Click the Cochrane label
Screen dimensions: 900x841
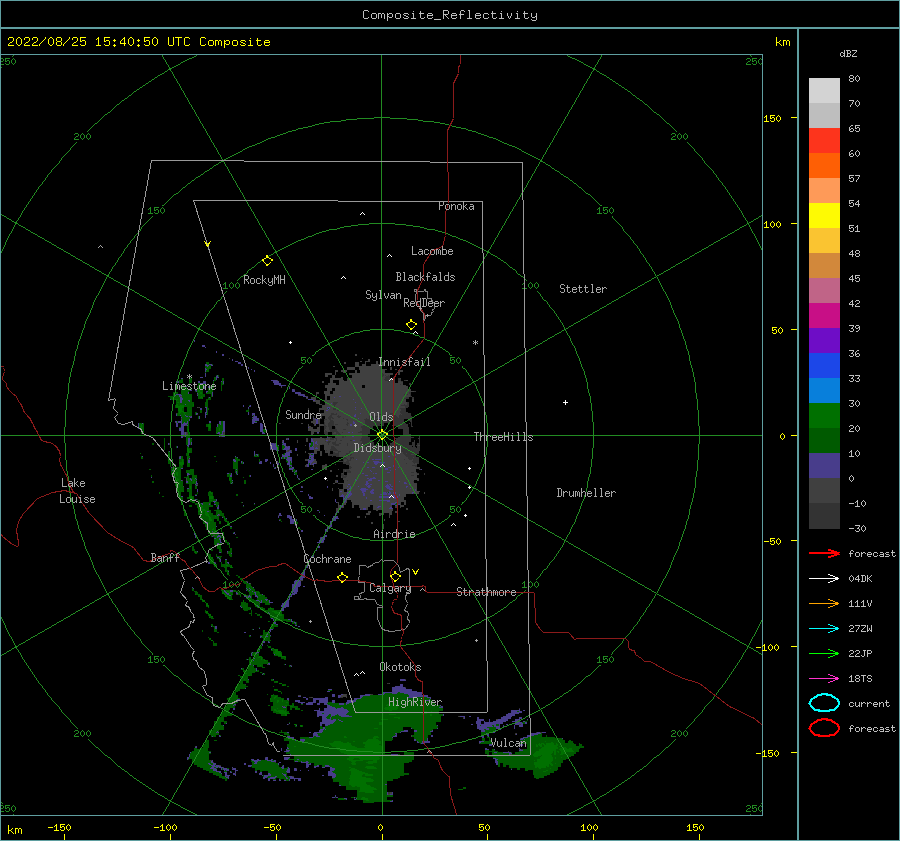pyautogui.click(x=327, y=559)
